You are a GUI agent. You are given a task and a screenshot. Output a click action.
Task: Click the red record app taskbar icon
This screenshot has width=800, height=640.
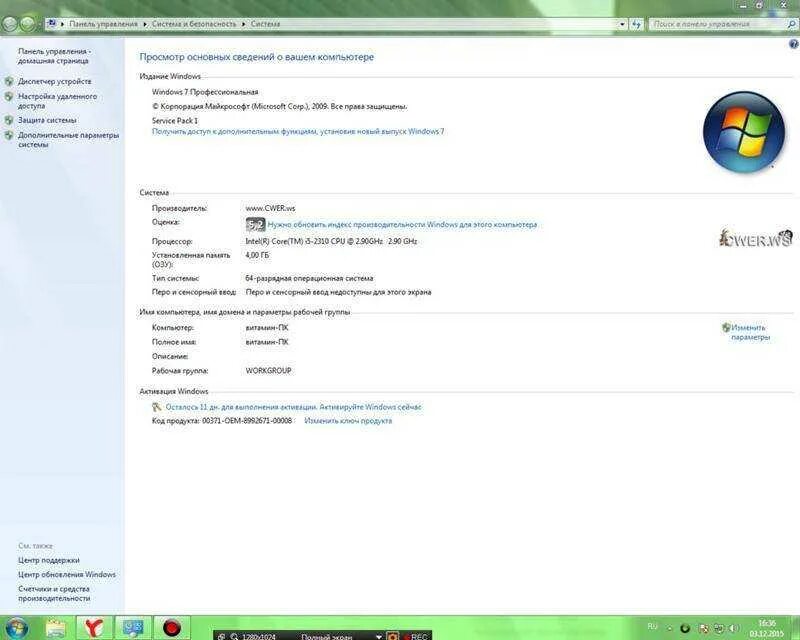(x=172, y=628)
